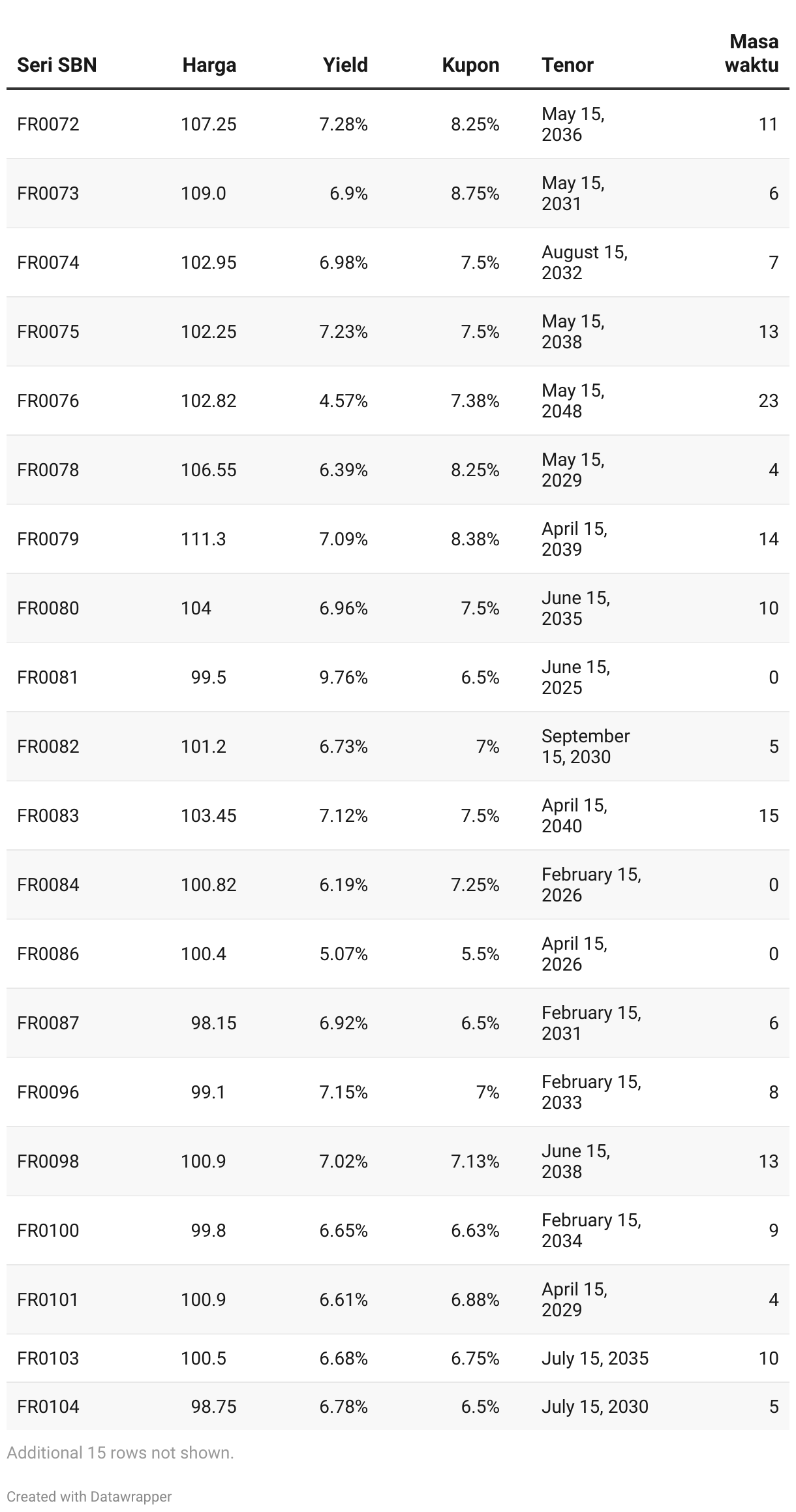Select the 111.3 price for FR0079
This screenshot has height=1512, width=796.
point(204,539)
